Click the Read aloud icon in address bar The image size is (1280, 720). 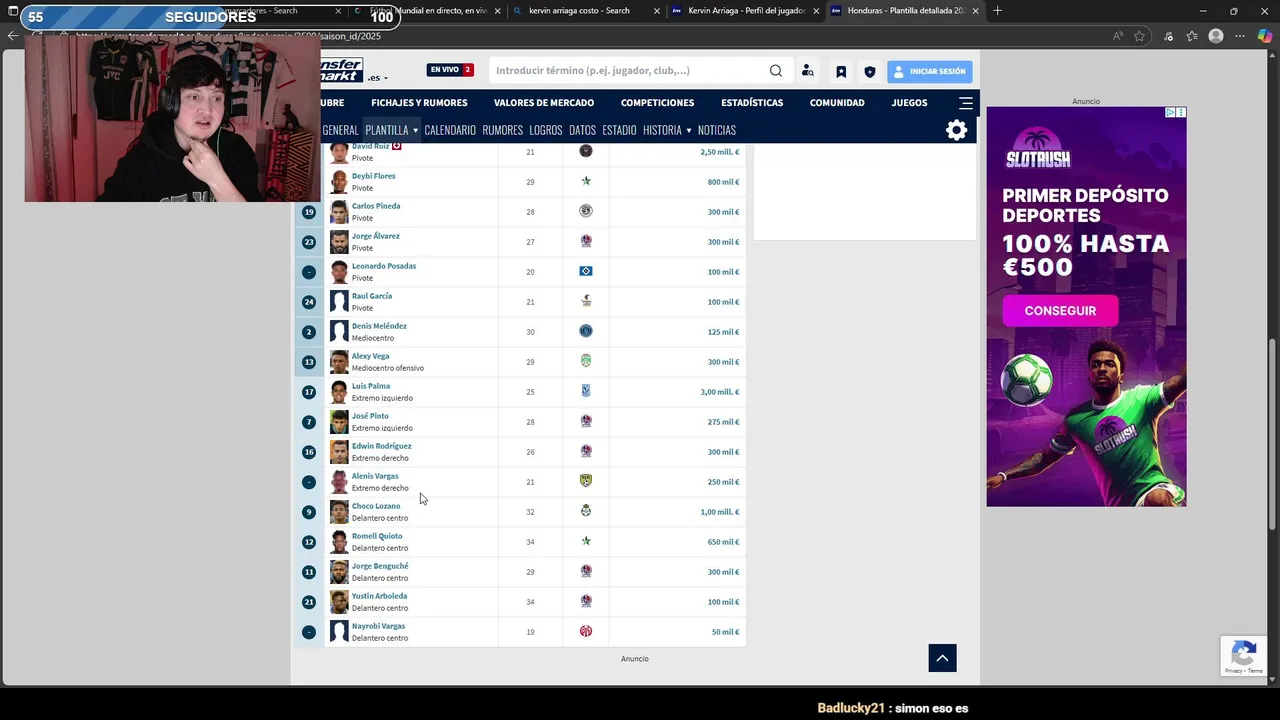point(1117,36)
